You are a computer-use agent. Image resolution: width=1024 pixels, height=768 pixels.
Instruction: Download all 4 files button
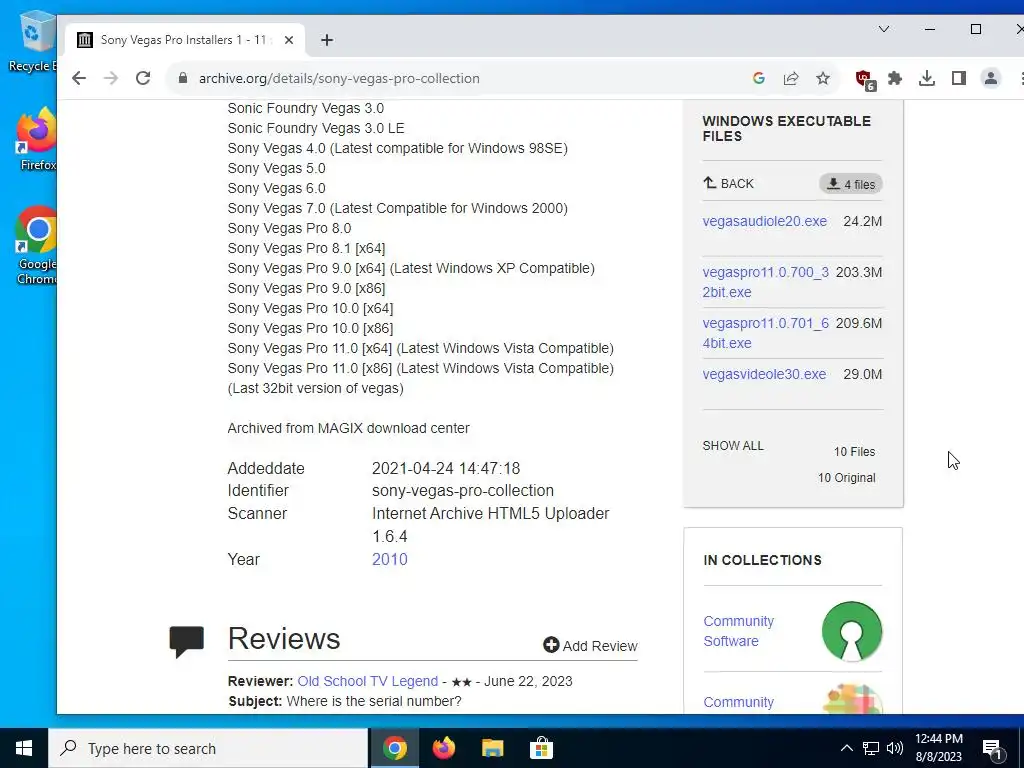pos(851,184)
